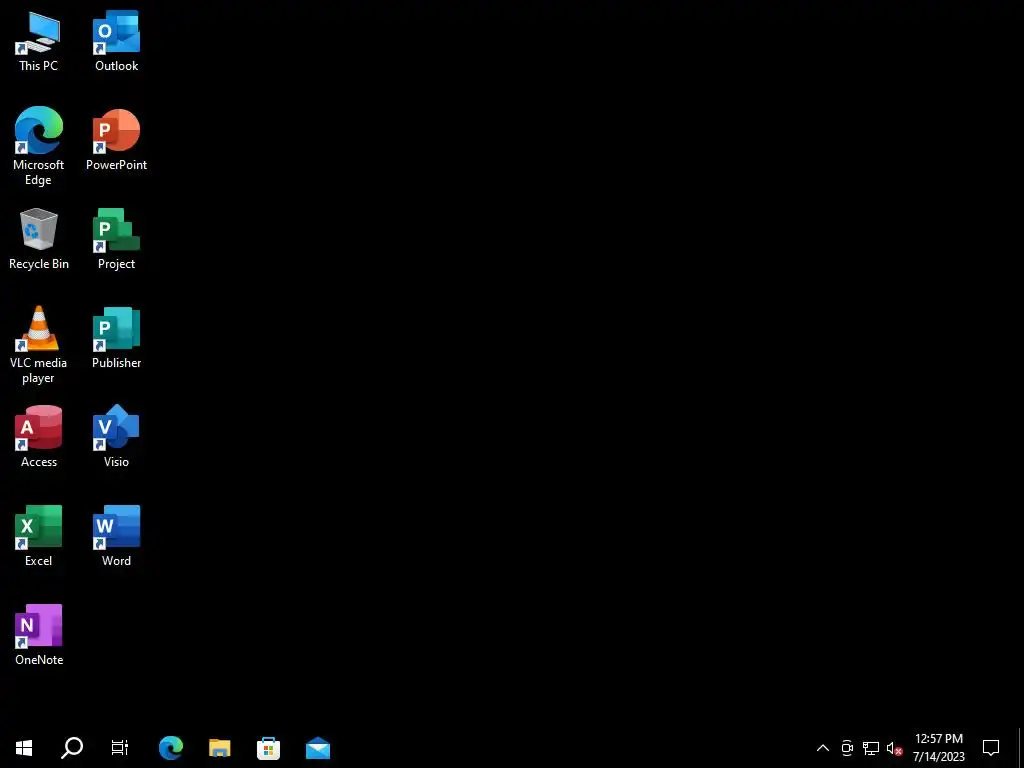This screenshot has width=1024, height=768.
Task: Open the Action Center notifications icon
Action: point(991,748)
